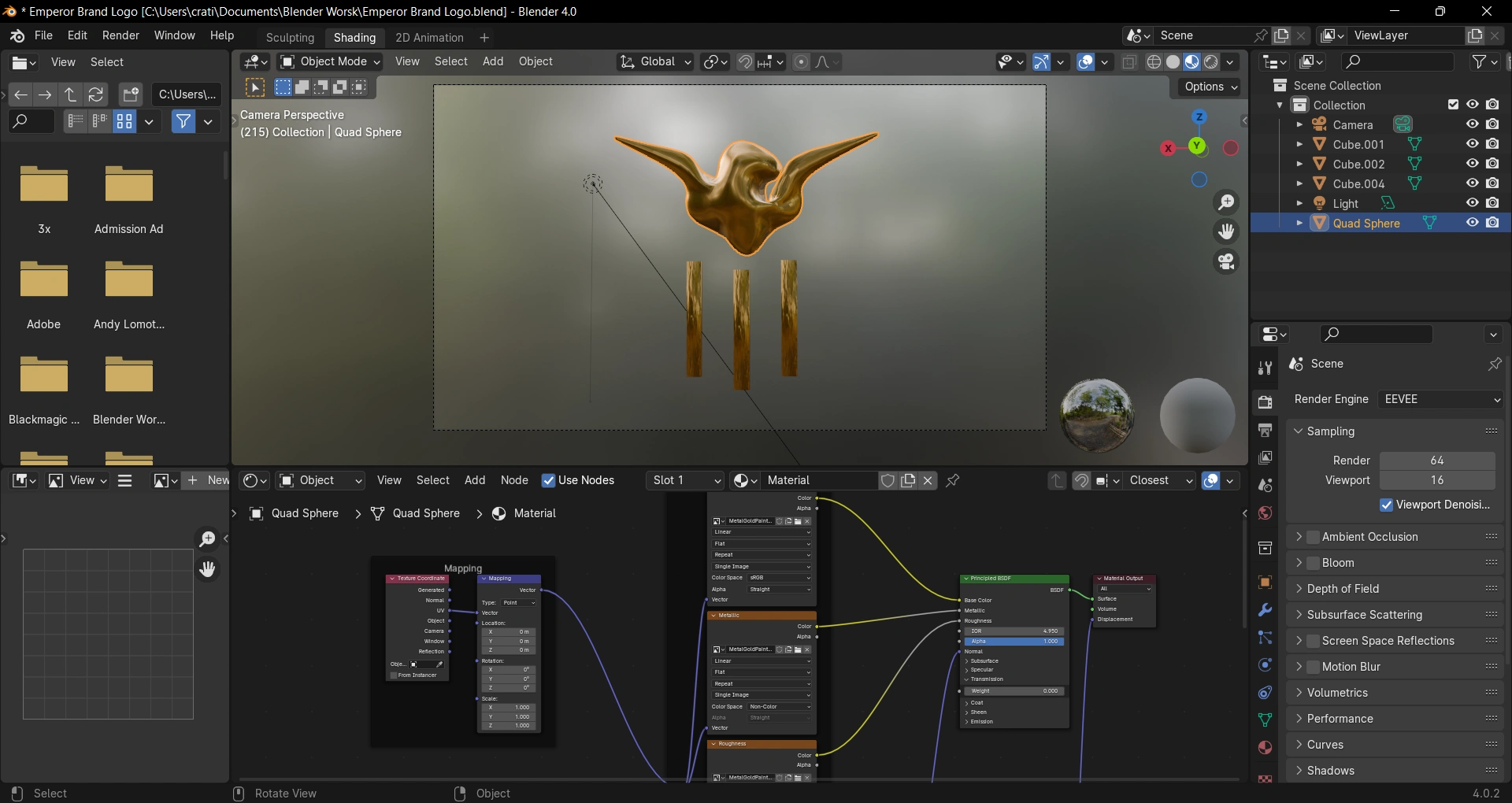Open the Render Engine EEVEE dropdown
The height and width of the screenshot is (803, 1512).
pyautogui.click(x=1441, y=399)
